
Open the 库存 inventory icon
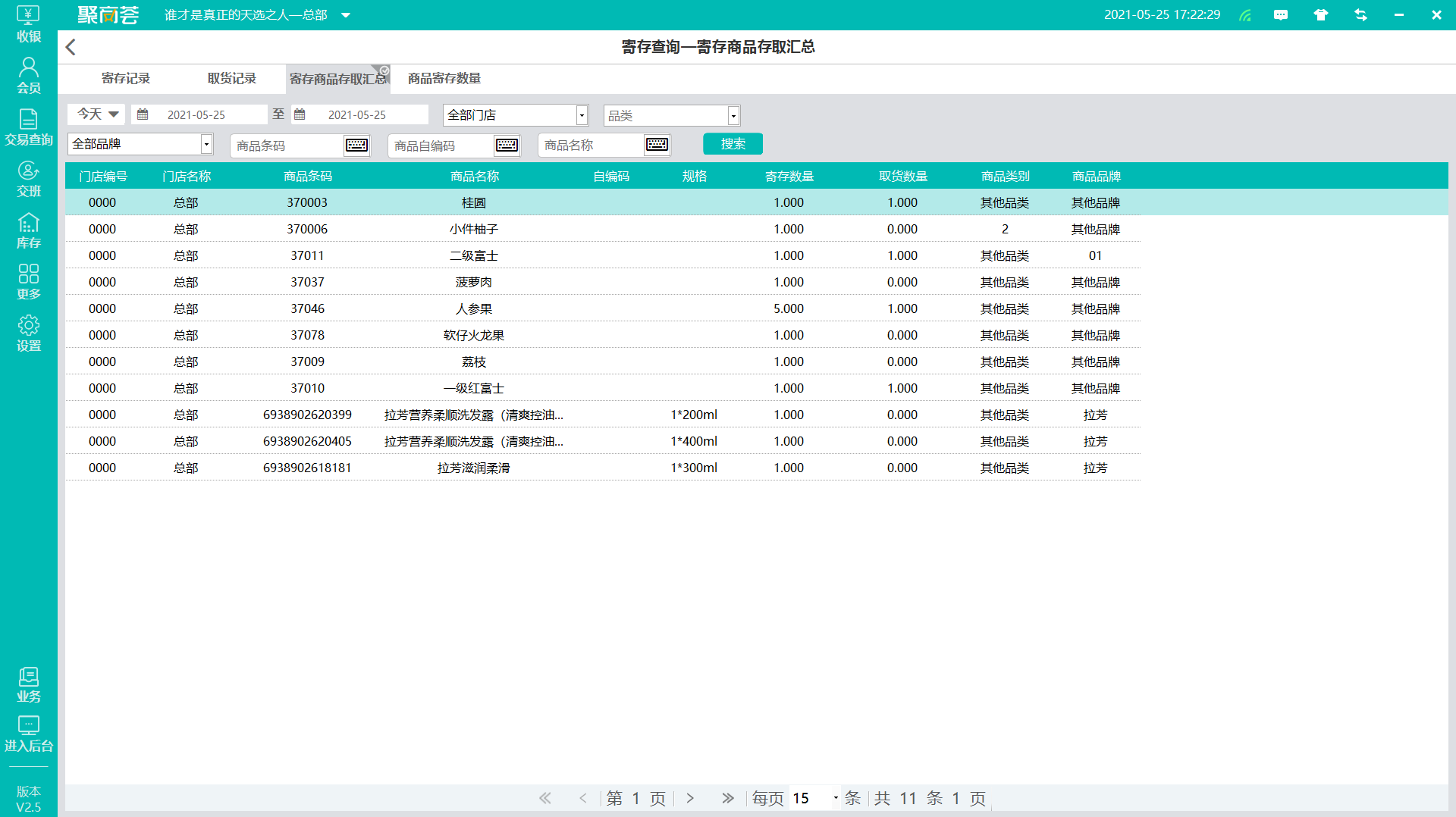(28, 230)
